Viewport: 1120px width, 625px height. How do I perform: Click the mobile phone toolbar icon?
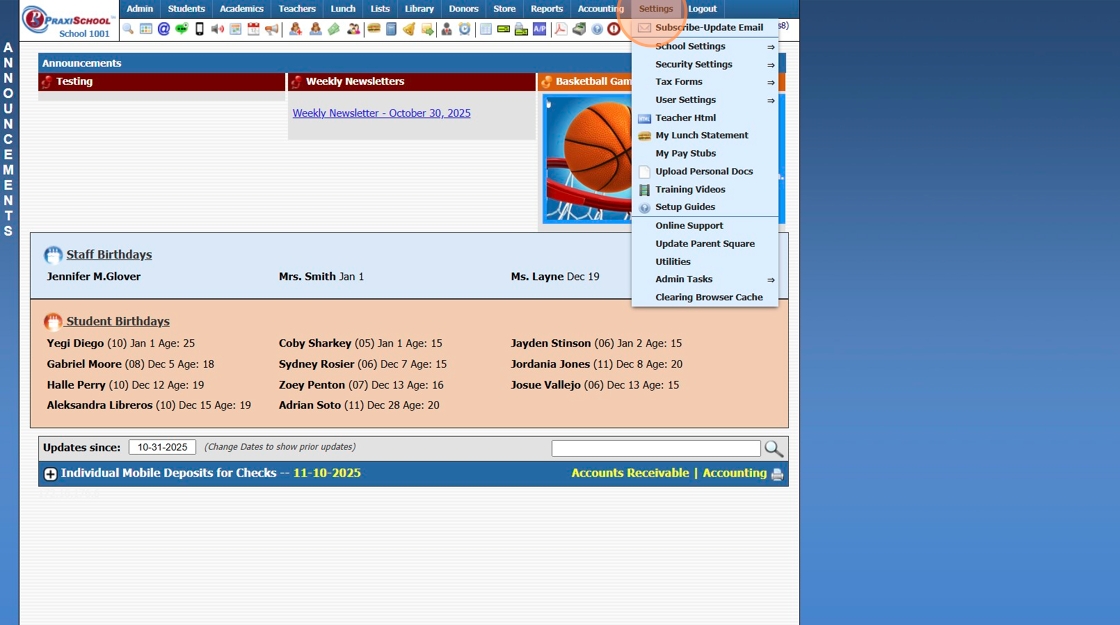click(x=199, y=29)
